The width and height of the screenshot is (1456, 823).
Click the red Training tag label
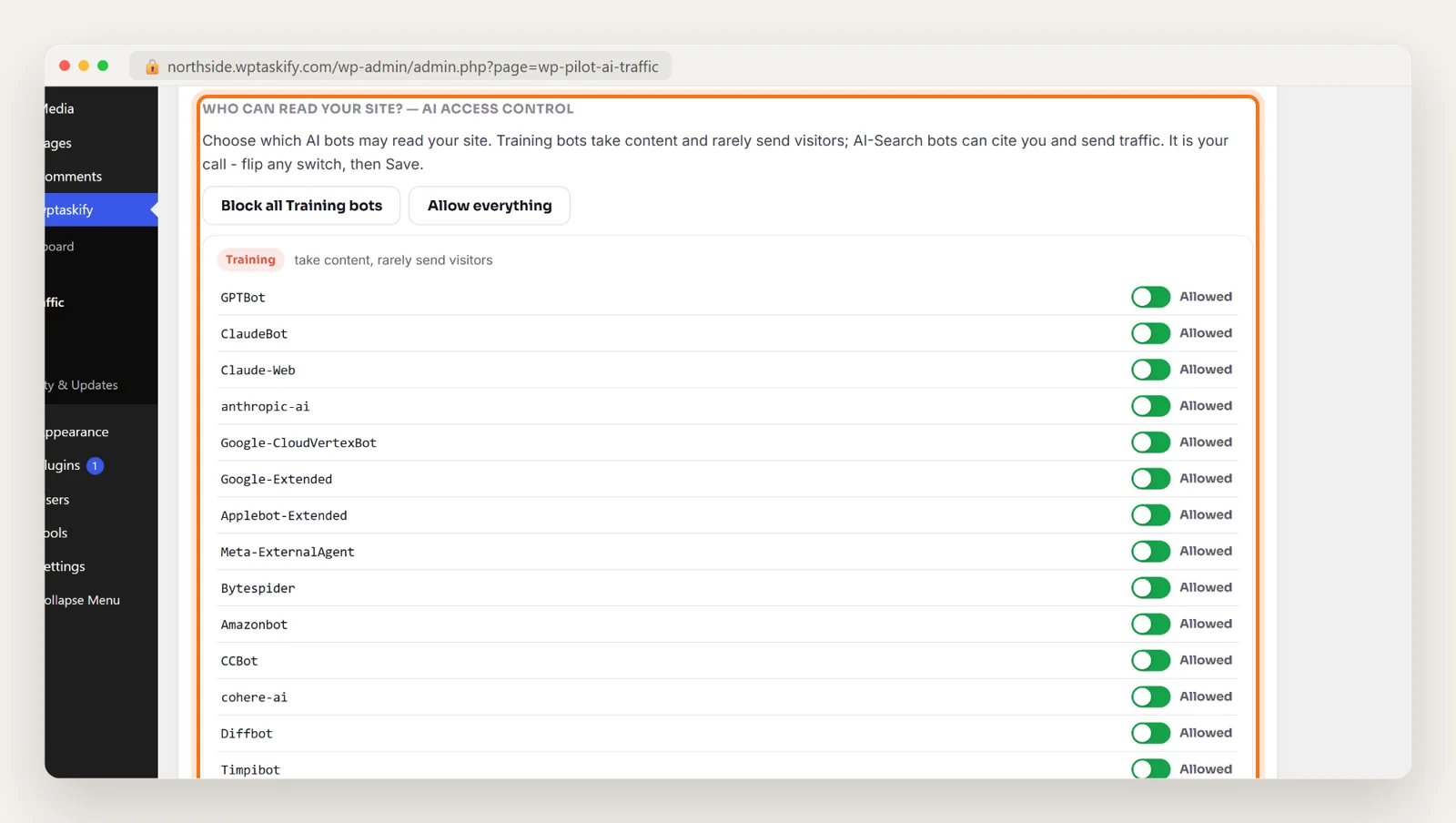click(x=250, y=259)
